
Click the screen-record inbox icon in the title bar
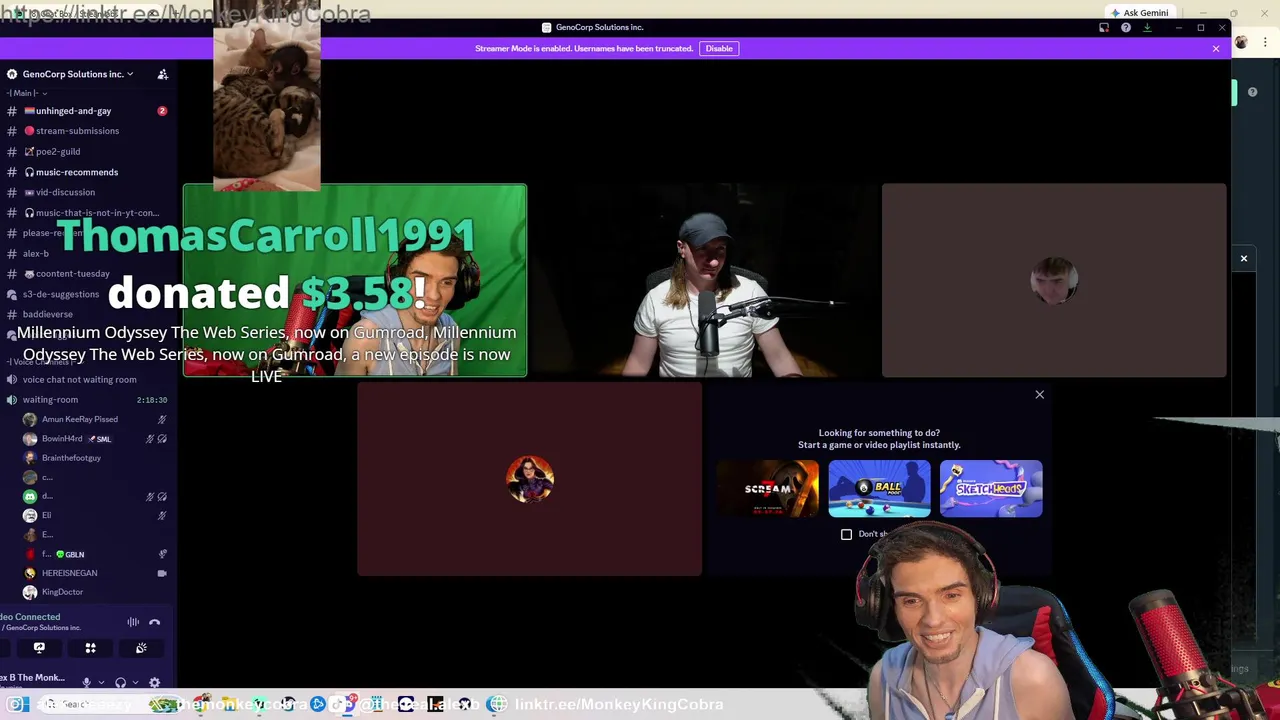[1104, 28]
